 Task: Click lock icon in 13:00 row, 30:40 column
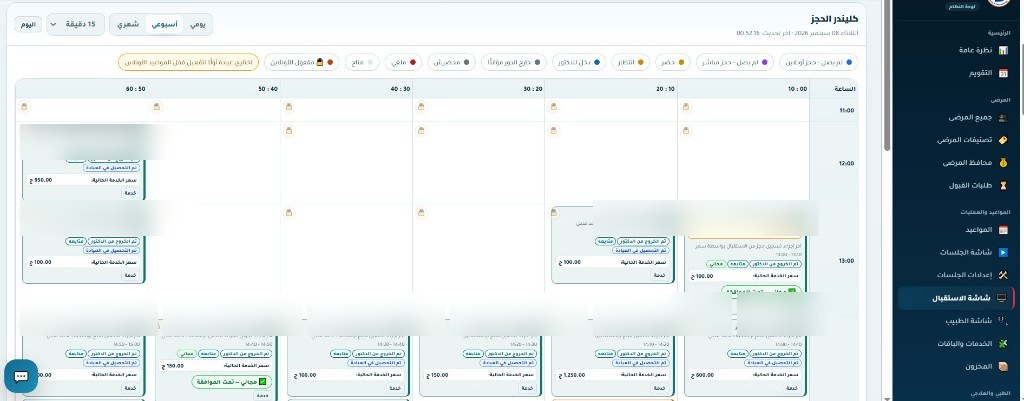pos(289,212)
